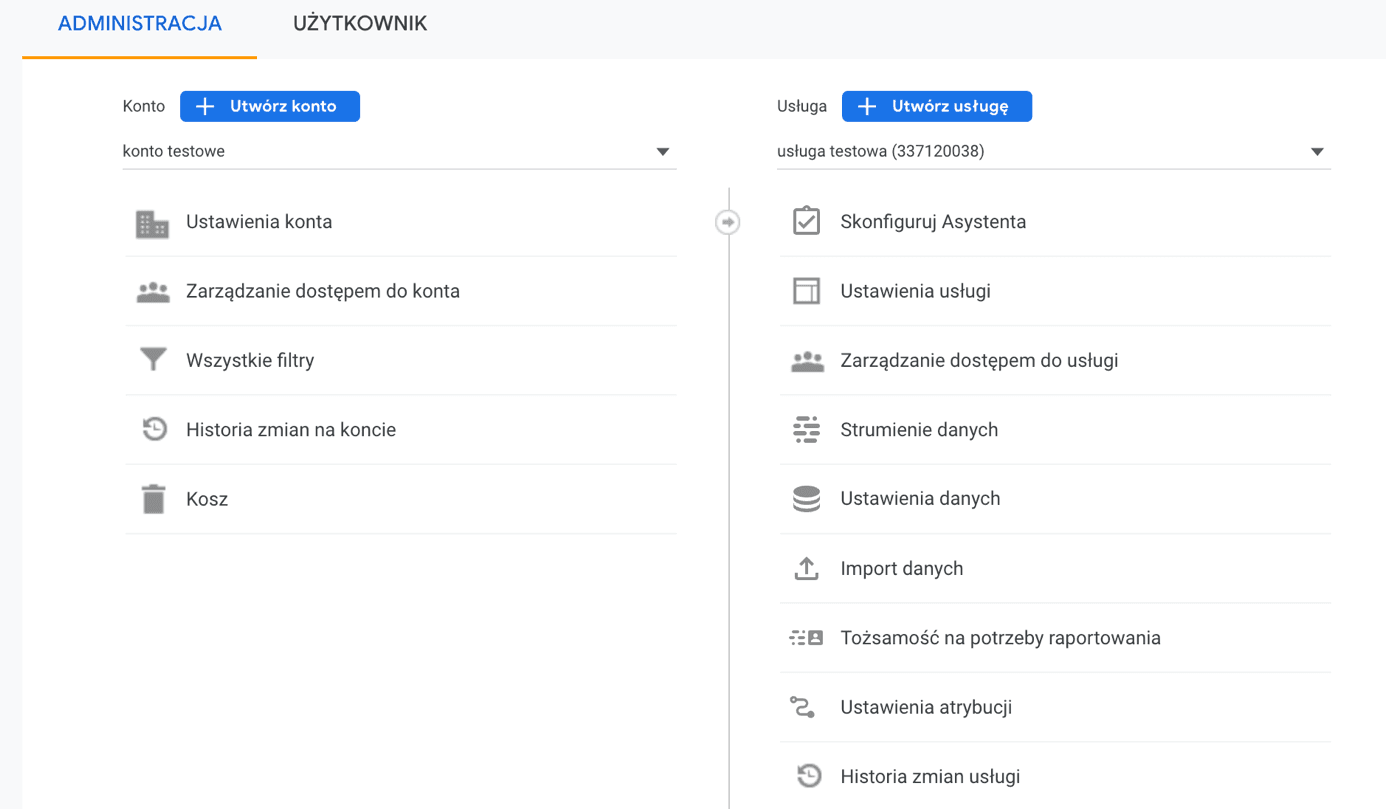Open Historia zmian usługi
The width and height of the screenshot is (1386, 809).
[1055, 776]
